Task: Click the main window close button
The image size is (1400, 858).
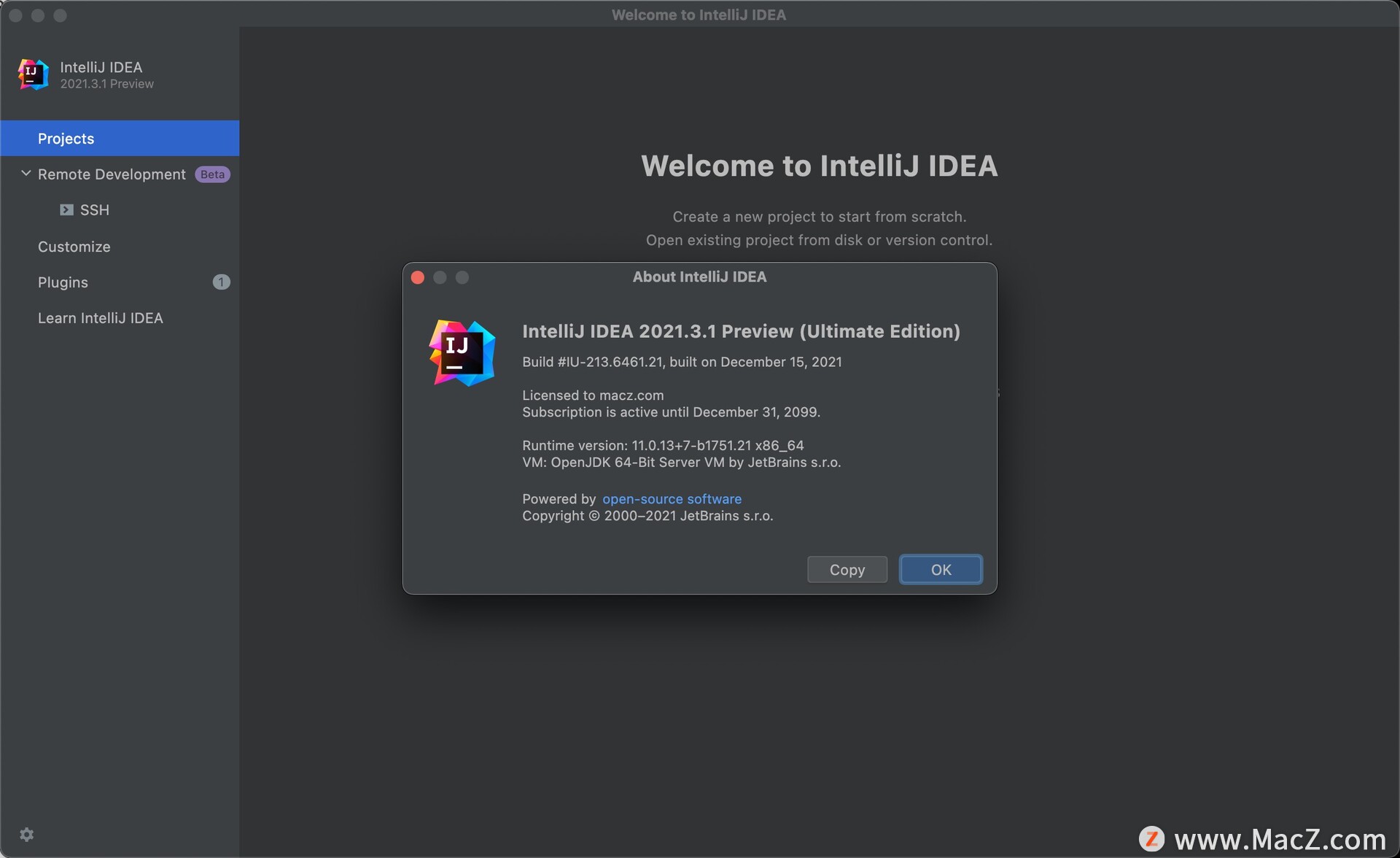Action: pos(15,15)
